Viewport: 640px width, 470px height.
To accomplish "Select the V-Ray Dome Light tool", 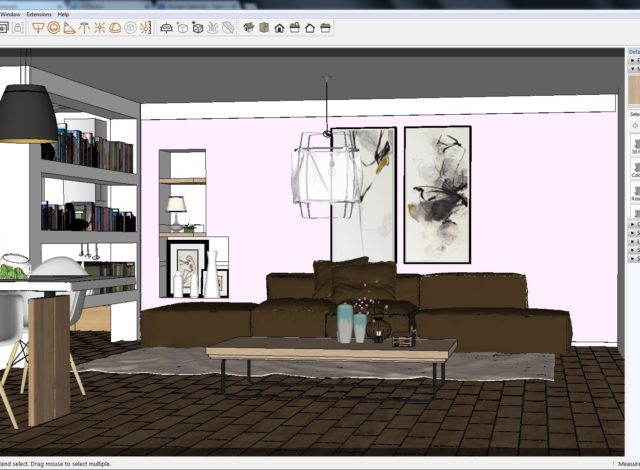I will [x=115, y=28].
